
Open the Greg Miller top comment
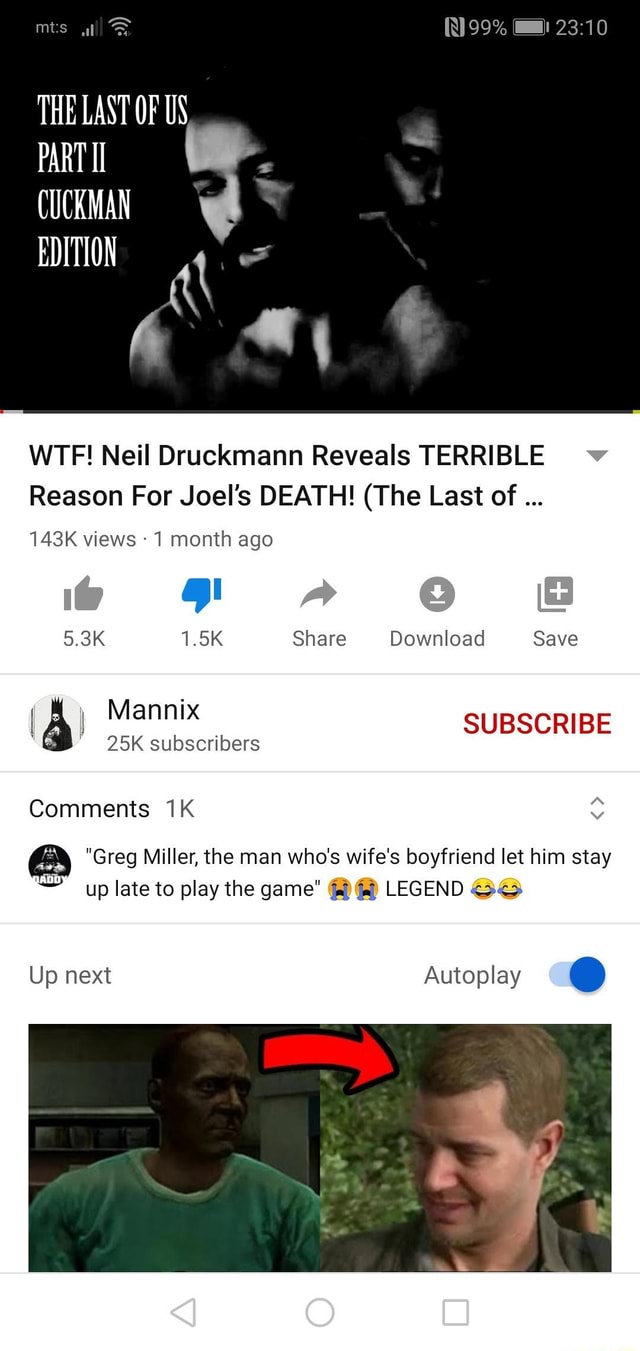(x=348, y=872)
